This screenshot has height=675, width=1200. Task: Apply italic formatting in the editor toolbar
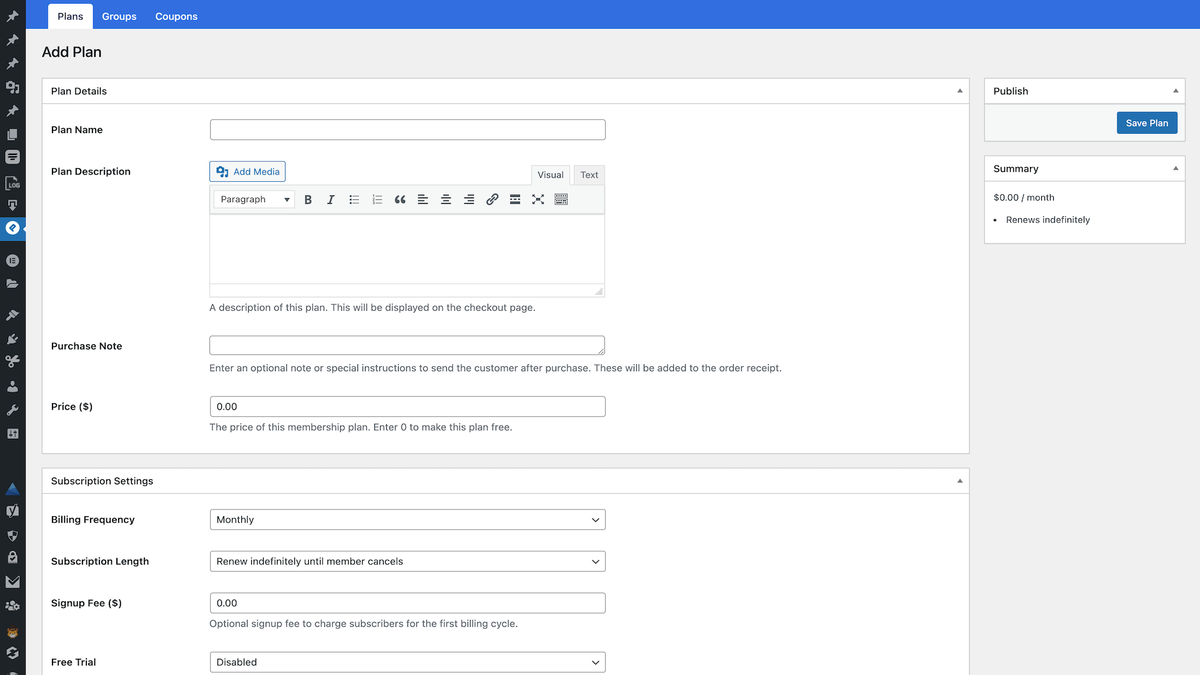tap(330, 199)
